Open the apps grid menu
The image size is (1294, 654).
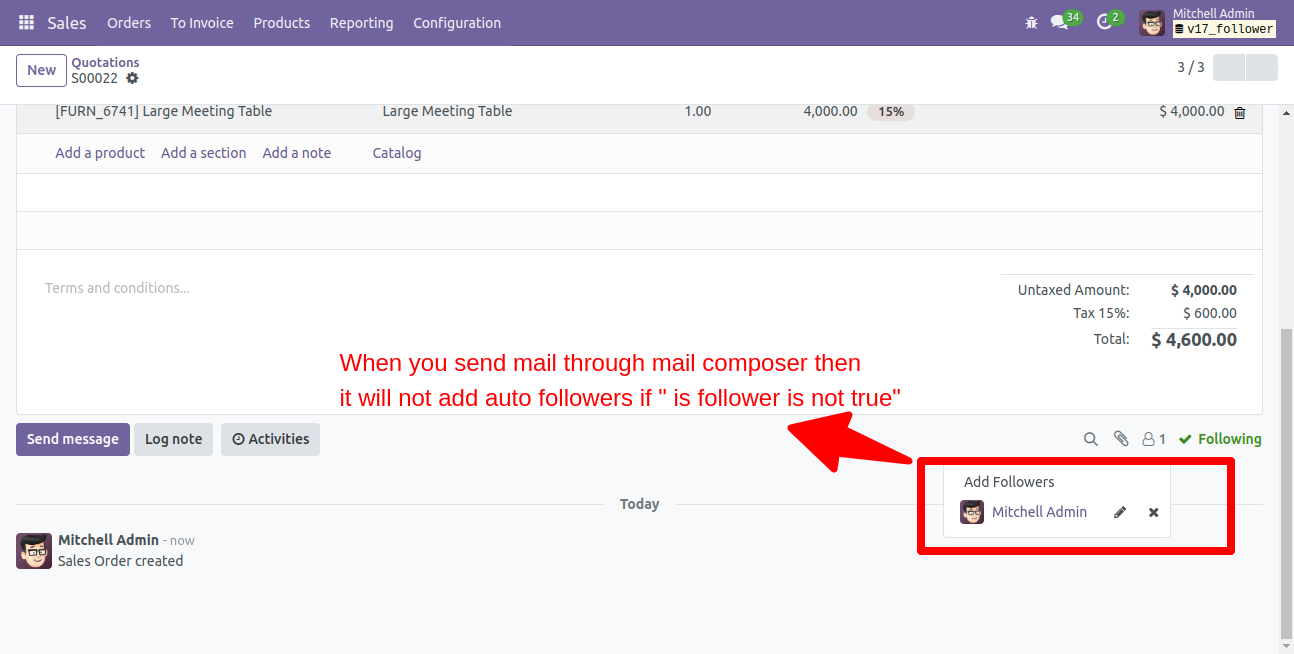point(25,22)
